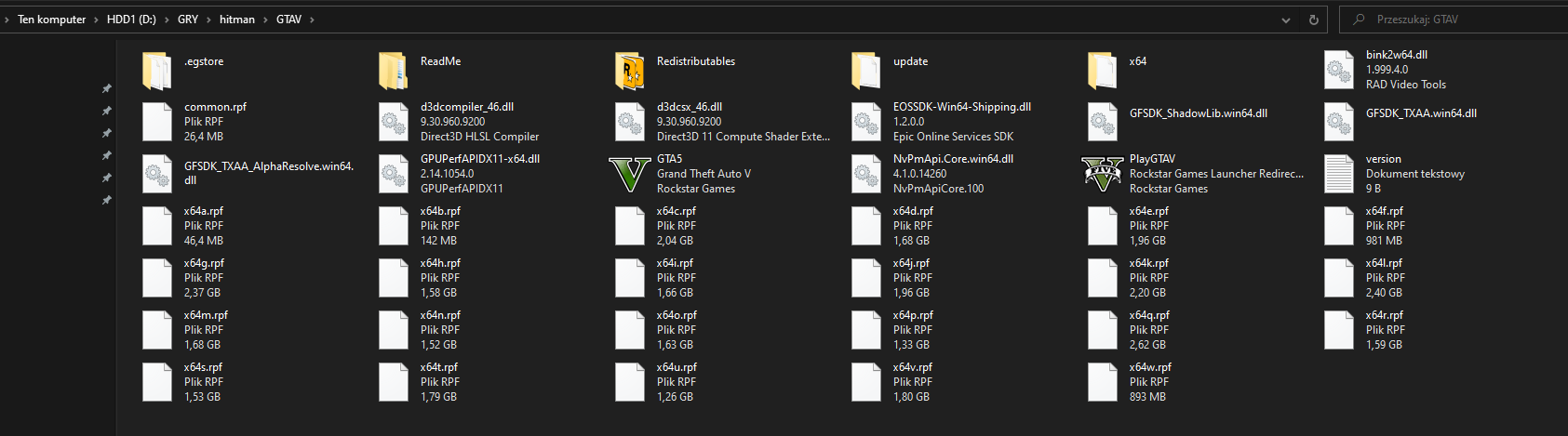Image resolution: width=1568 pixels, height=436 pixels.
Task: Select the x64e.rpf file icon
Action: [1102, 226]
